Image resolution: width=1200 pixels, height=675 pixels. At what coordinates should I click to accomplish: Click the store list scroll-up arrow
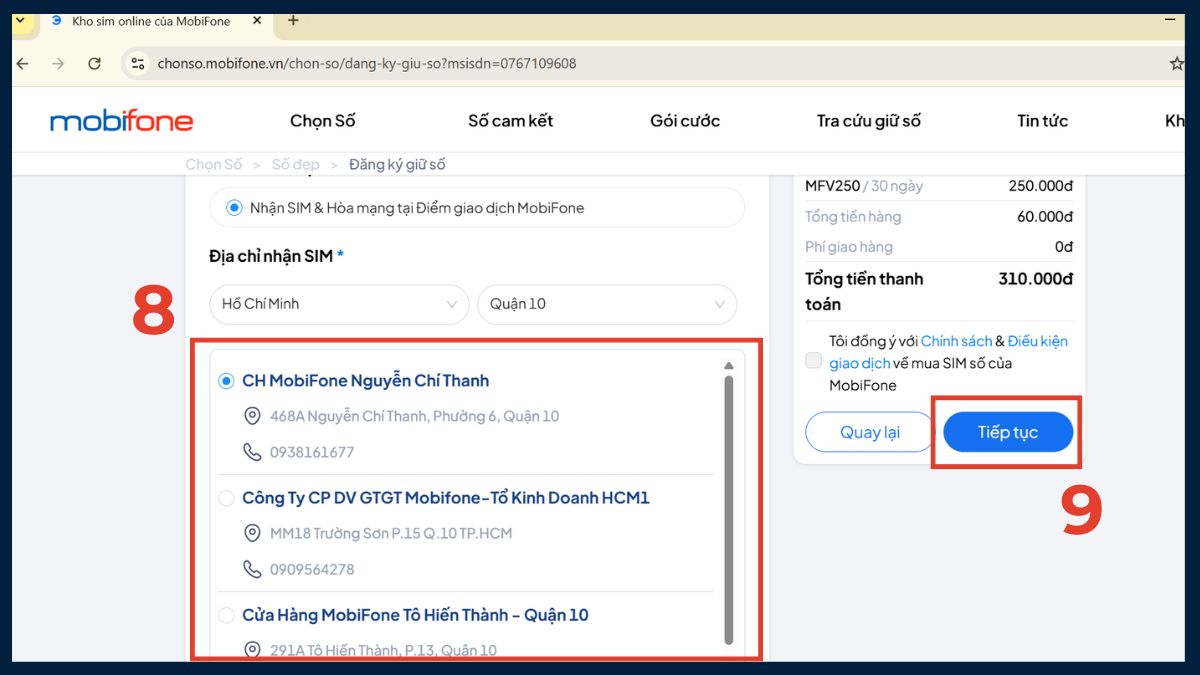[728, 365]
